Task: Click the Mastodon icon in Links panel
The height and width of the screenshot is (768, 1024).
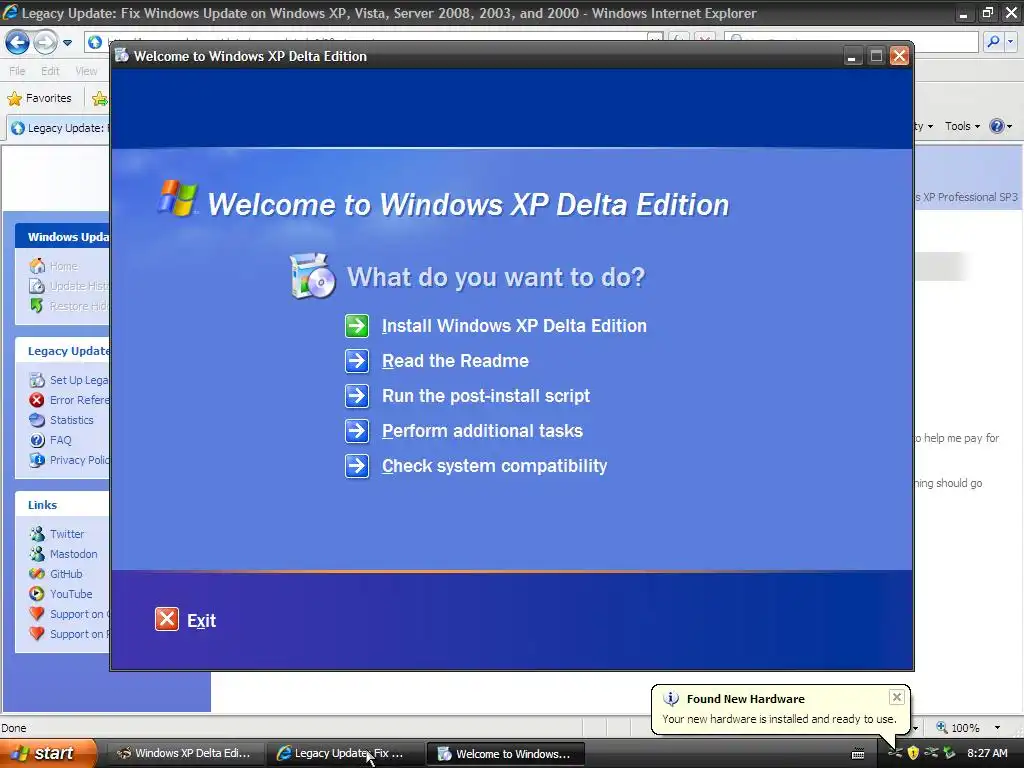Action: (37, 554)
